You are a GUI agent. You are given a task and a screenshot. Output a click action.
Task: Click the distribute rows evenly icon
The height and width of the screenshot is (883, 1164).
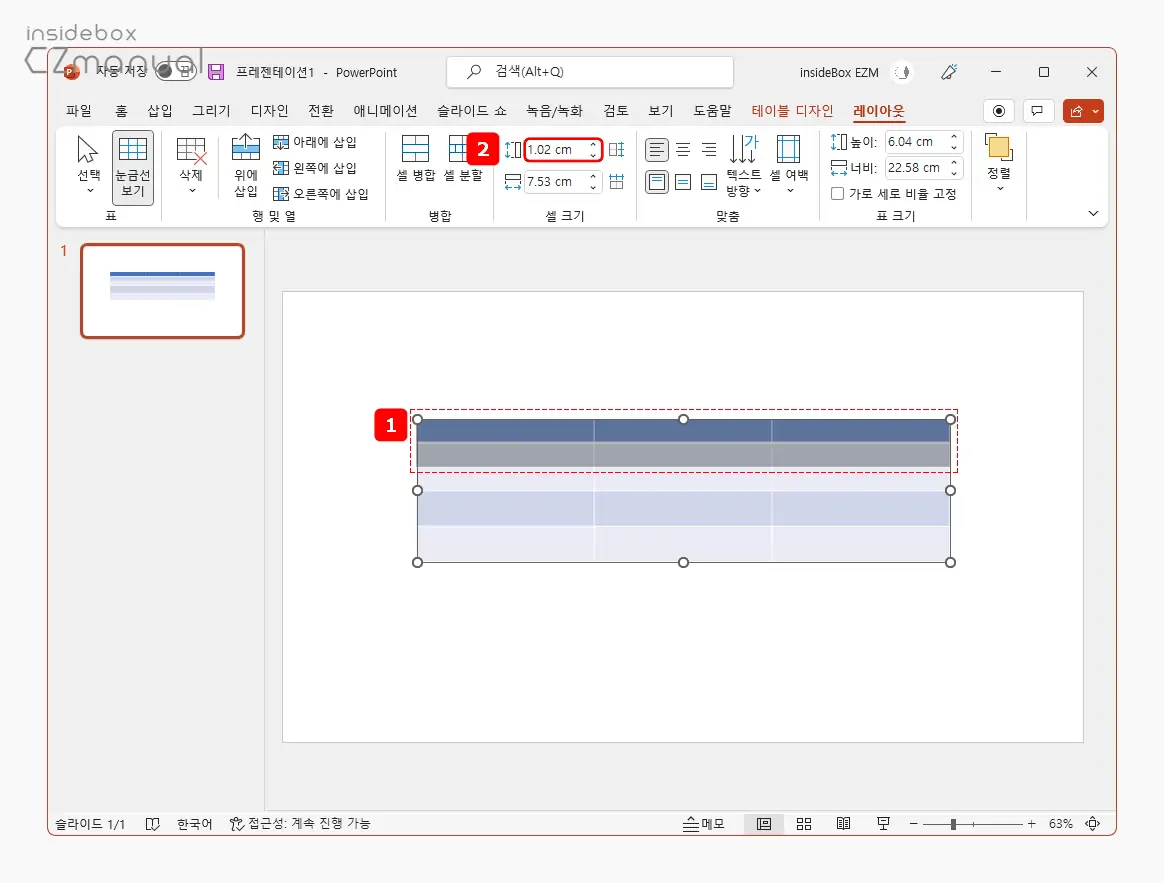tap(616, 150)
